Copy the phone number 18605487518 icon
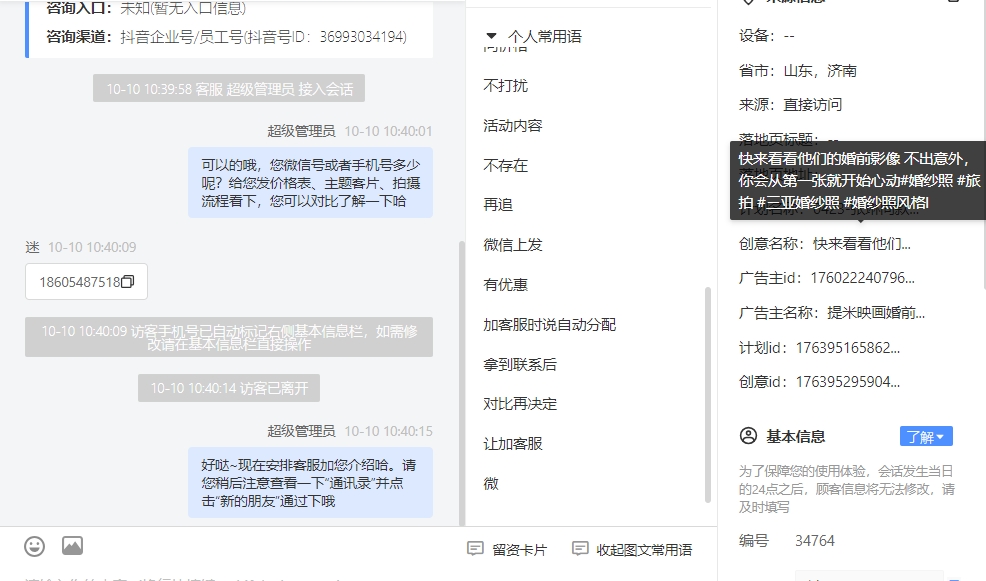986x581 pixels. coord(128,282)
